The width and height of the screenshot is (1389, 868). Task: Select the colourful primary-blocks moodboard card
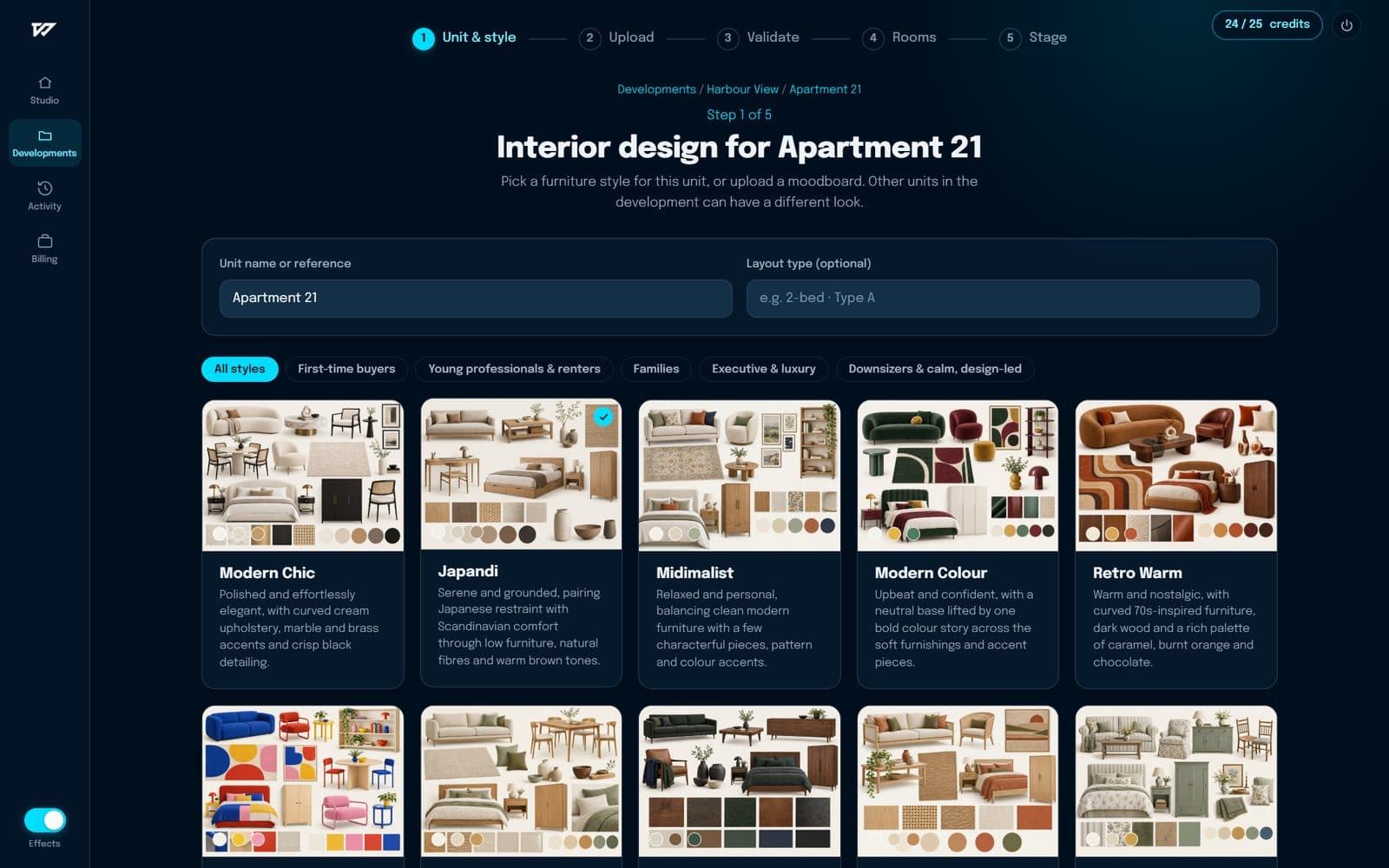coord(303,781)
